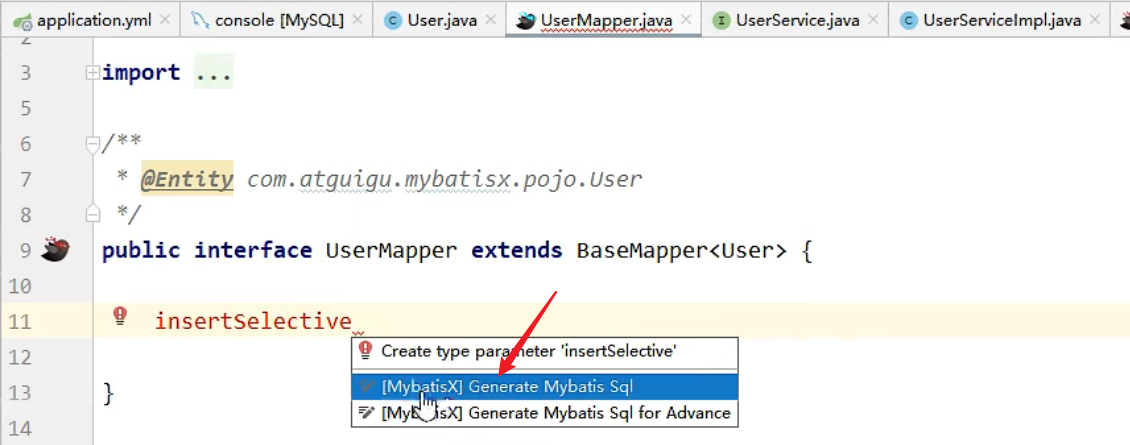Click the MySQL console tab icon
The width and height of the screenshot is (1130, 445).
200,21
